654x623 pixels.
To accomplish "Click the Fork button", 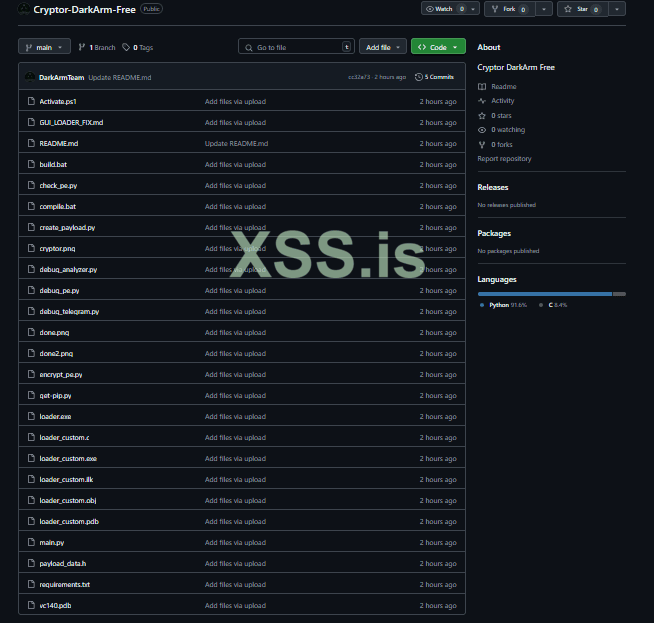I will click(x=510, y=9).
